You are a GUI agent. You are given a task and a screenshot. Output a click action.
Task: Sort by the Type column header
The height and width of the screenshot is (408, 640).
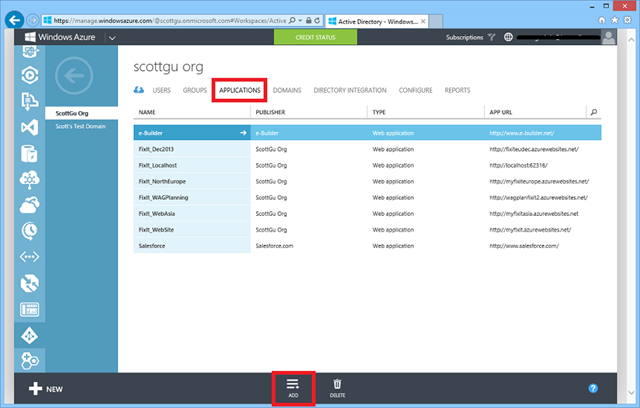point(379,112)
